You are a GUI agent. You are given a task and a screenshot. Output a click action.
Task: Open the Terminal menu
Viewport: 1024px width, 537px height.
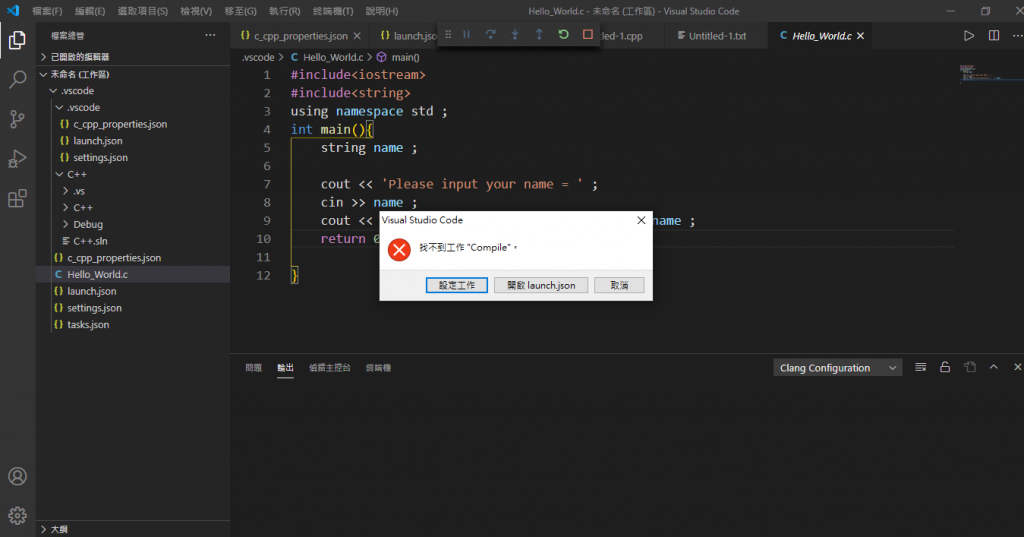pyautogui.click(x=332, y=11)
